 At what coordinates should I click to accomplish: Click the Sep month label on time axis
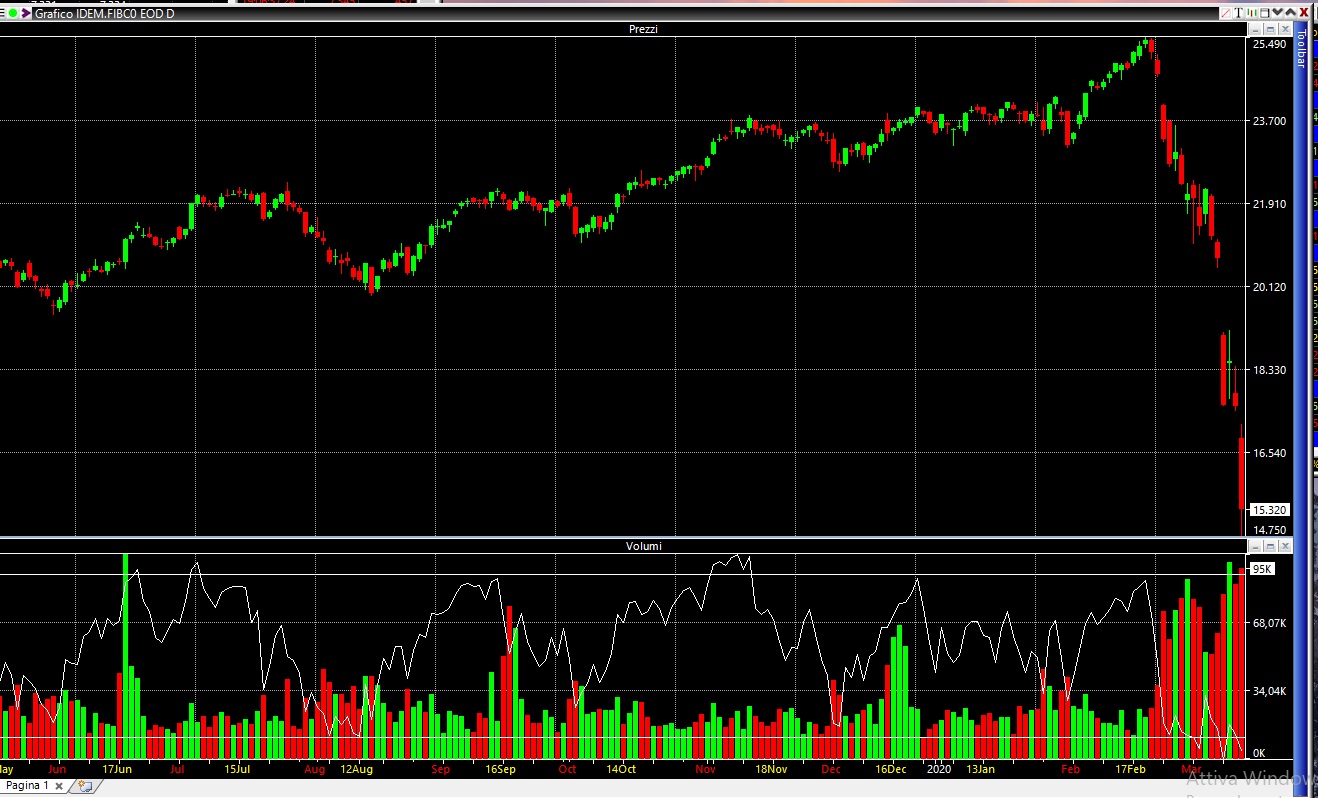[x=441, y=770]
